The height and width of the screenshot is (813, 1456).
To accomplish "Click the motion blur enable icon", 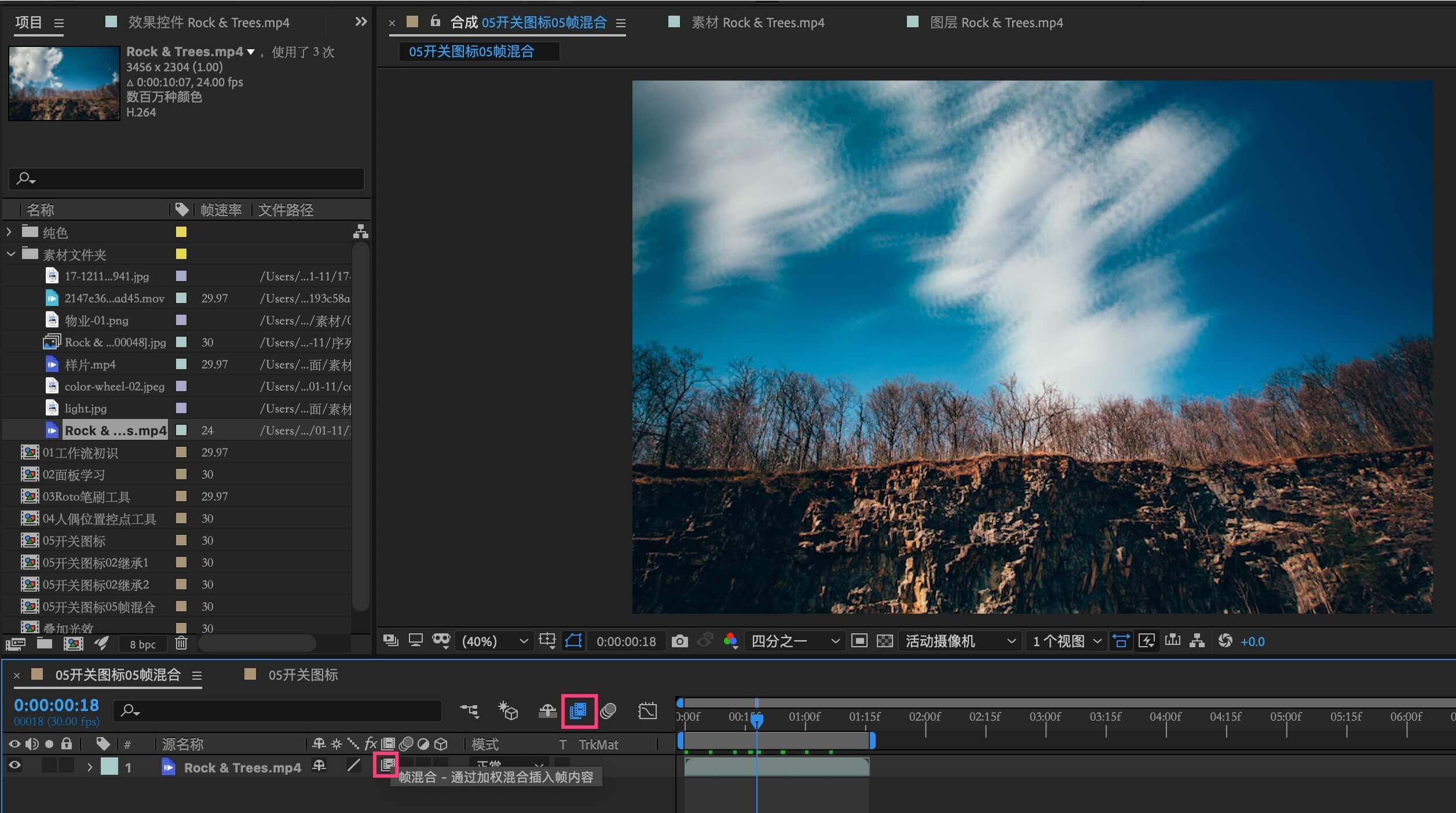I will pyautogui.click(x=608, y=710).
